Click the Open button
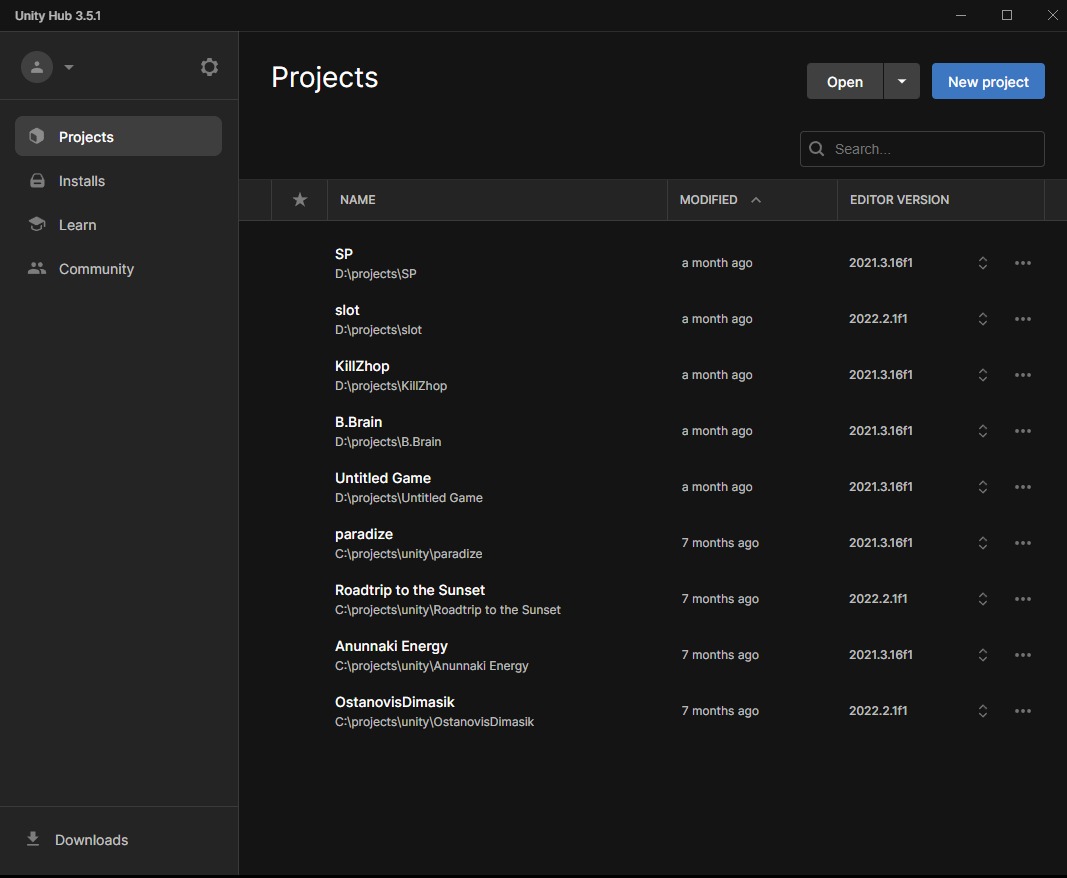1067x878 pixels. pos(844,82)
